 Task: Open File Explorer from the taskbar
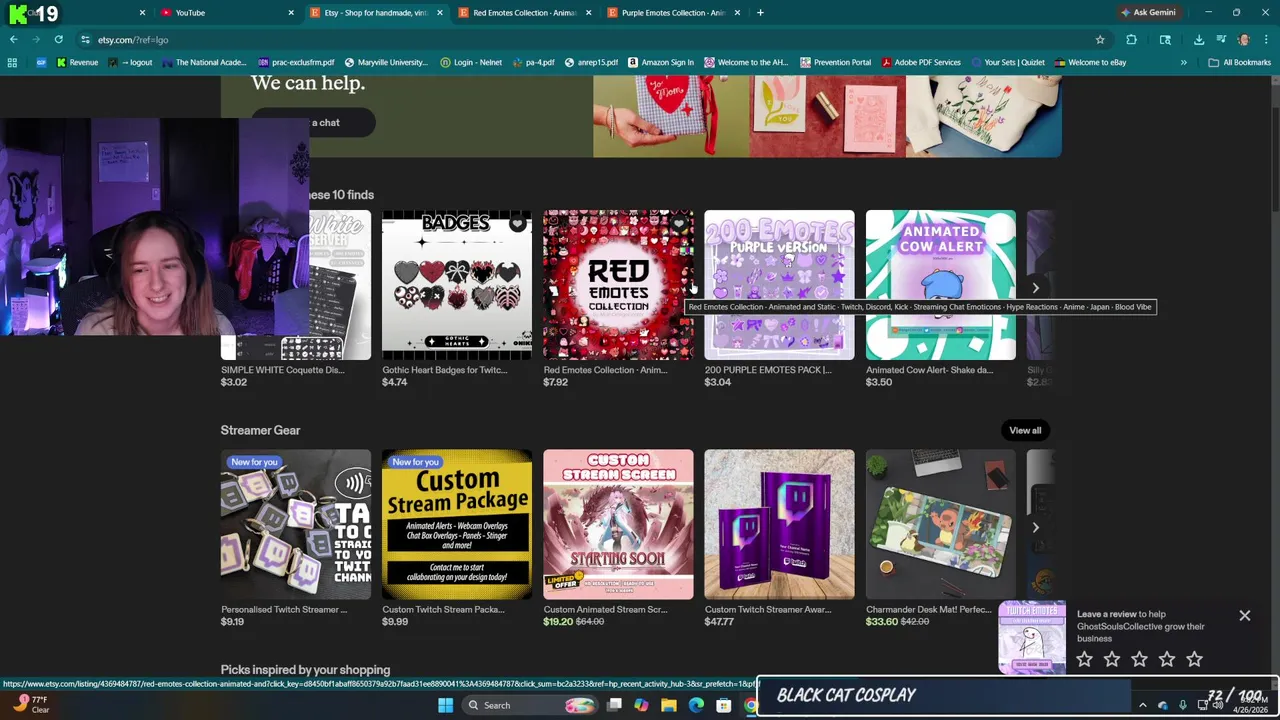pyautogui.click(x=669, y=705)
